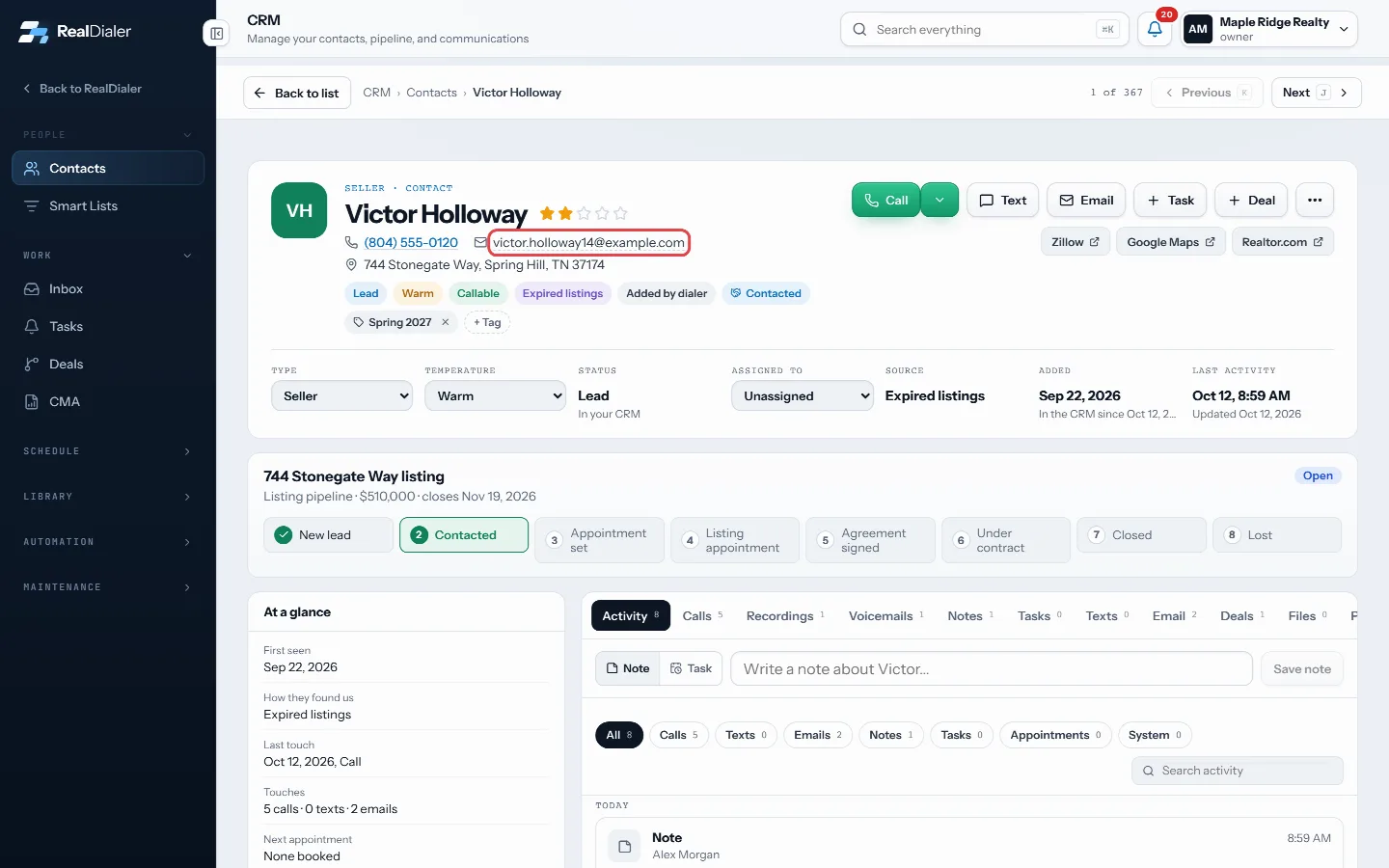Filter activity by System

point(1155,735)
